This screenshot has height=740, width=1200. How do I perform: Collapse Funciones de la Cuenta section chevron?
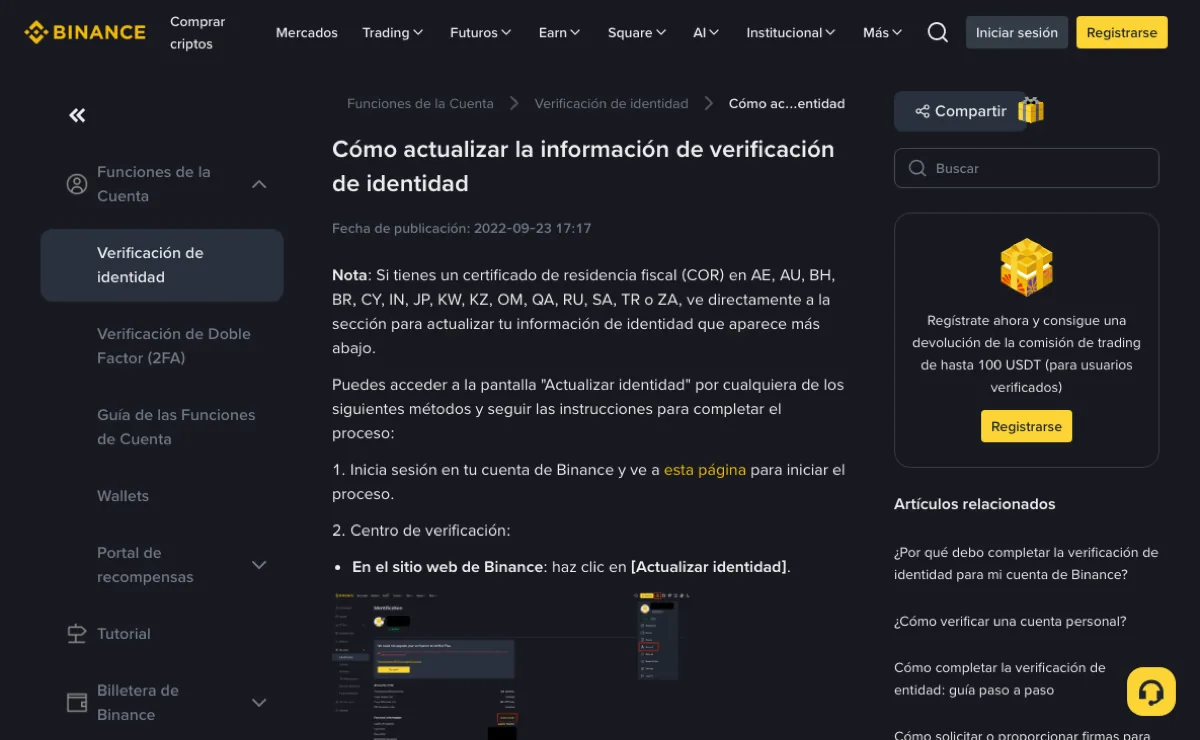coord(259,184)
